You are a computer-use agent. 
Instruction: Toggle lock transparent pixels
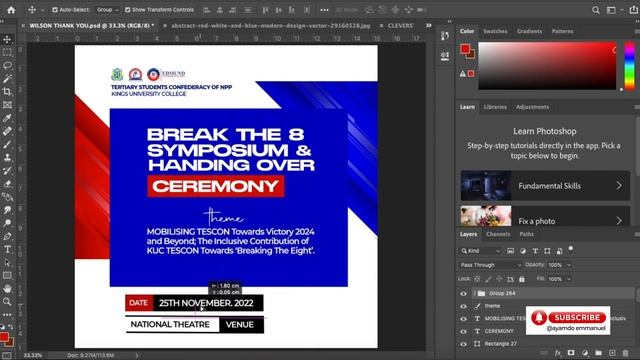pyautogui.click(x=477, y=279)
